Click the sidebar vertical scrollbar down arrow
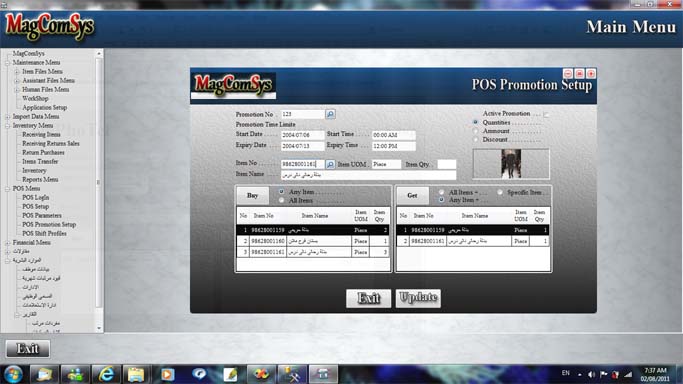 (x=99, y=328)
